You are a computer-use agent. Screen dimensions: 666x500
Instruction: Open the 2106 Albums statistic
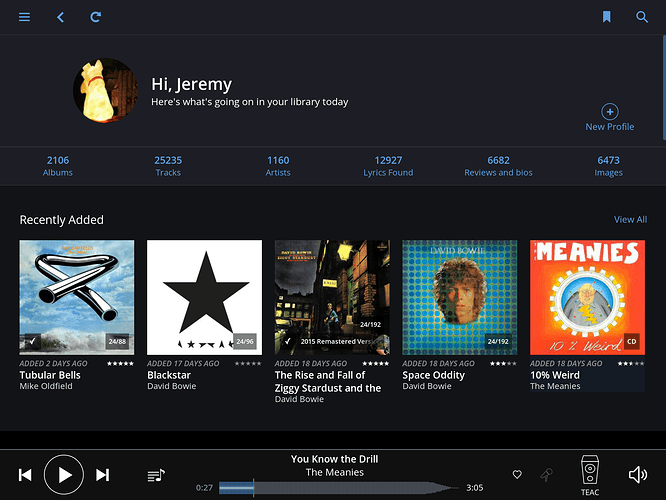pos(58,166)
